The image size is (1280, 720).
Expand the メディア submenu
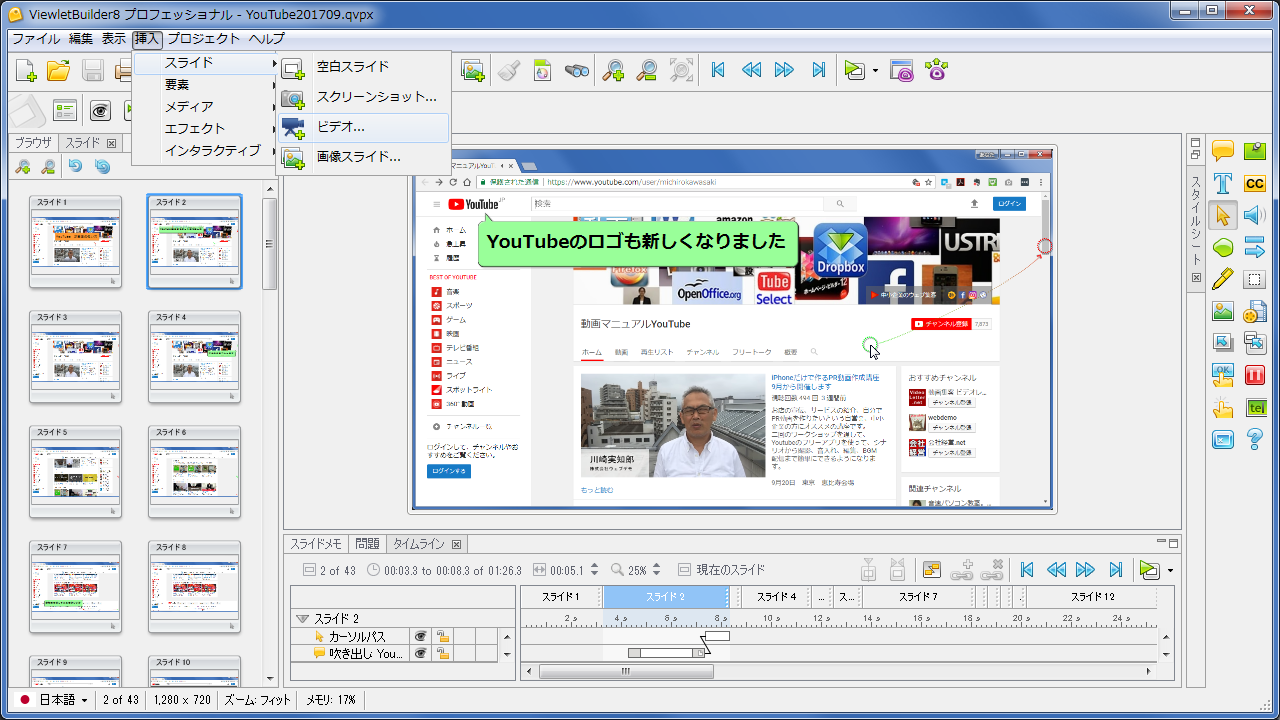189,106
